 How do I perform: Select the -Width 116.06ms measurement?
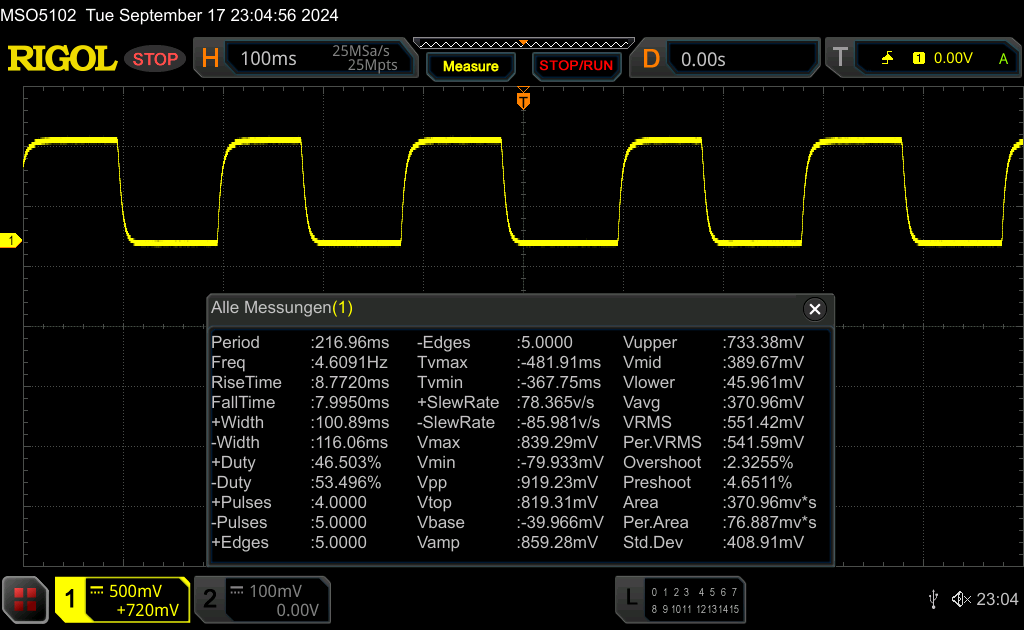(299, 442)
